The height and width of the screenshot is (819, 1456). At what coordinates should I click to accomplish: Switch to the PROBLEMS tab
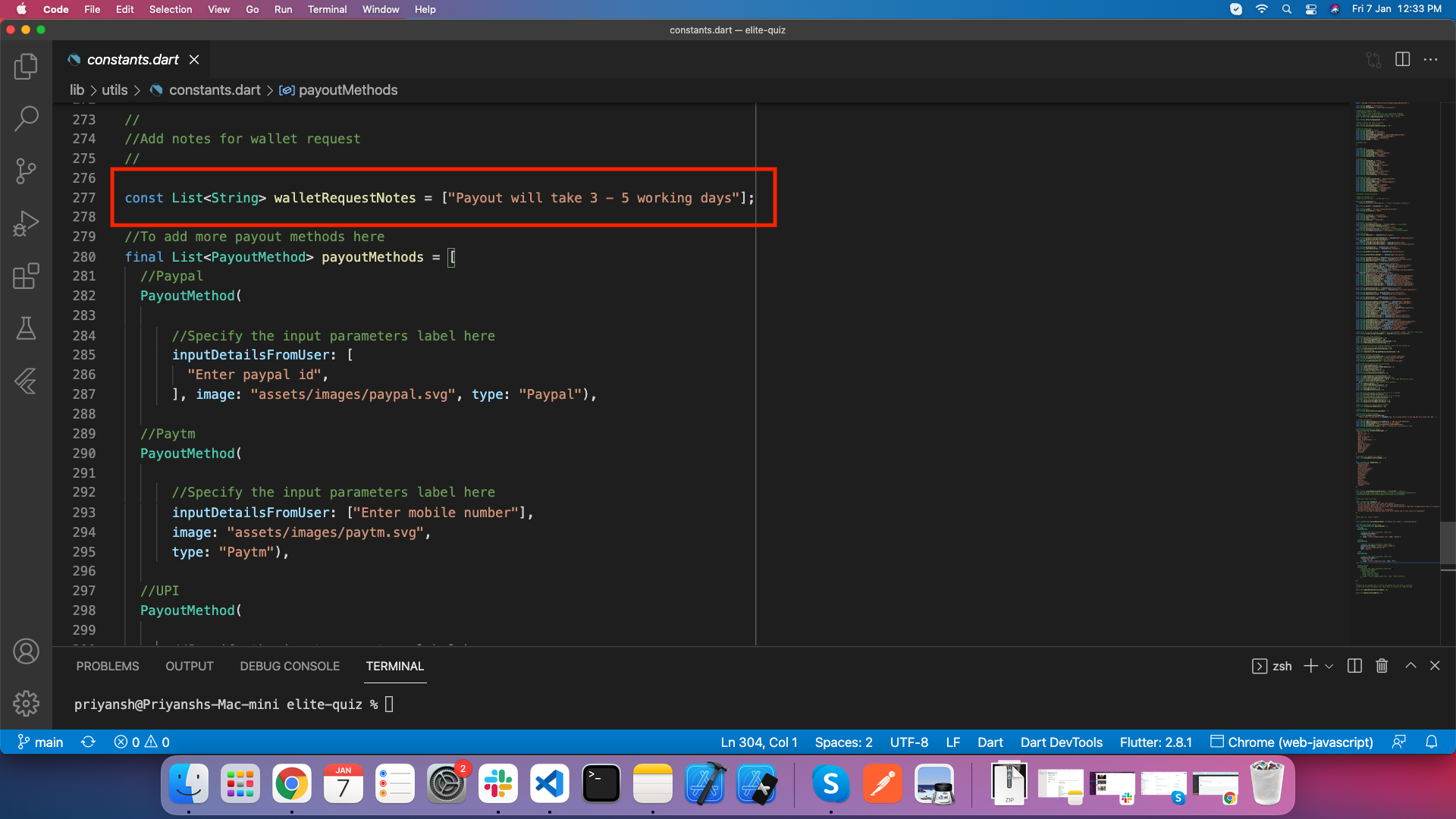click(108, 666)
